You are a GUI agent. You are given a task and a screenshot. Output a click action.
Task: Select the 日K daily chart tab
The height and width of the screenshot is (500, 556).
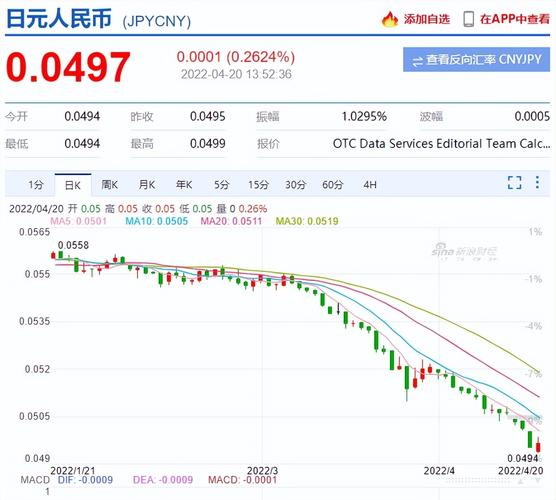(73, 185)
